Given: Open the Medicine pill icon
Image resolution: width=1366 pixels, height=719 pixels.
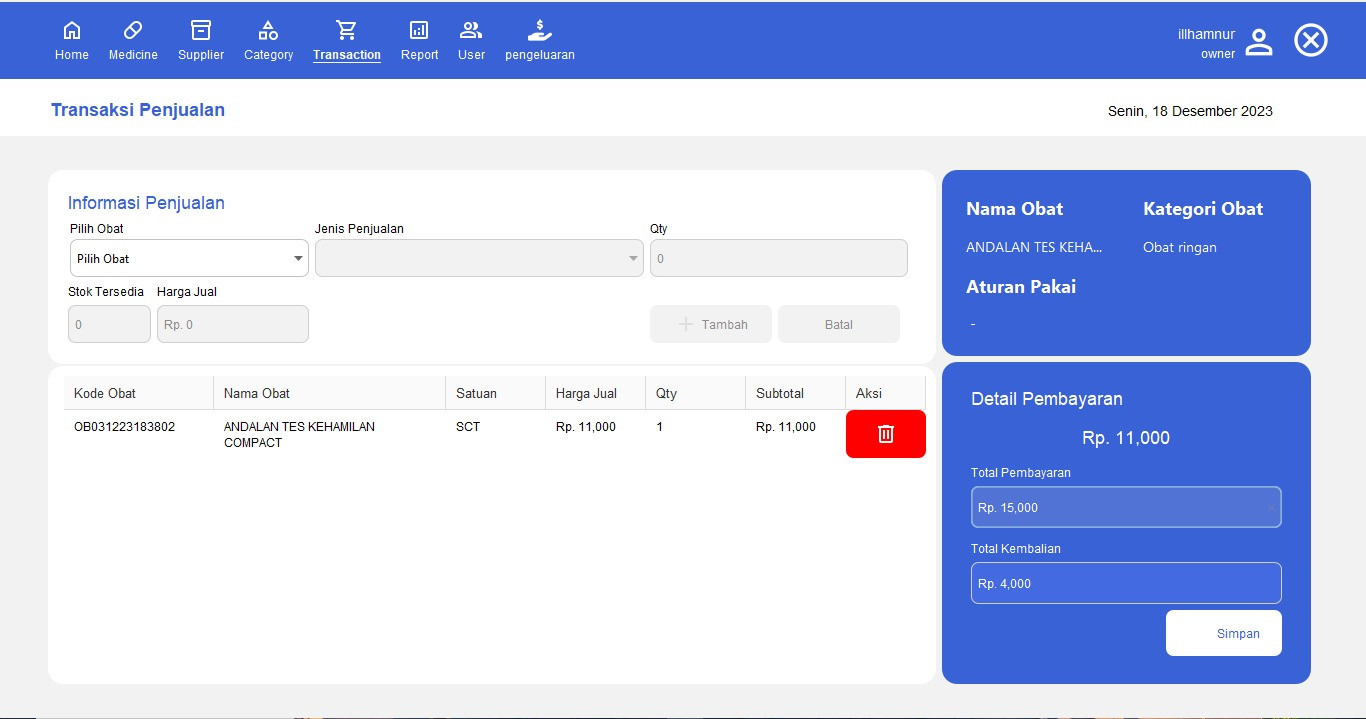Looking at the screenshot, I should point(133,31).
